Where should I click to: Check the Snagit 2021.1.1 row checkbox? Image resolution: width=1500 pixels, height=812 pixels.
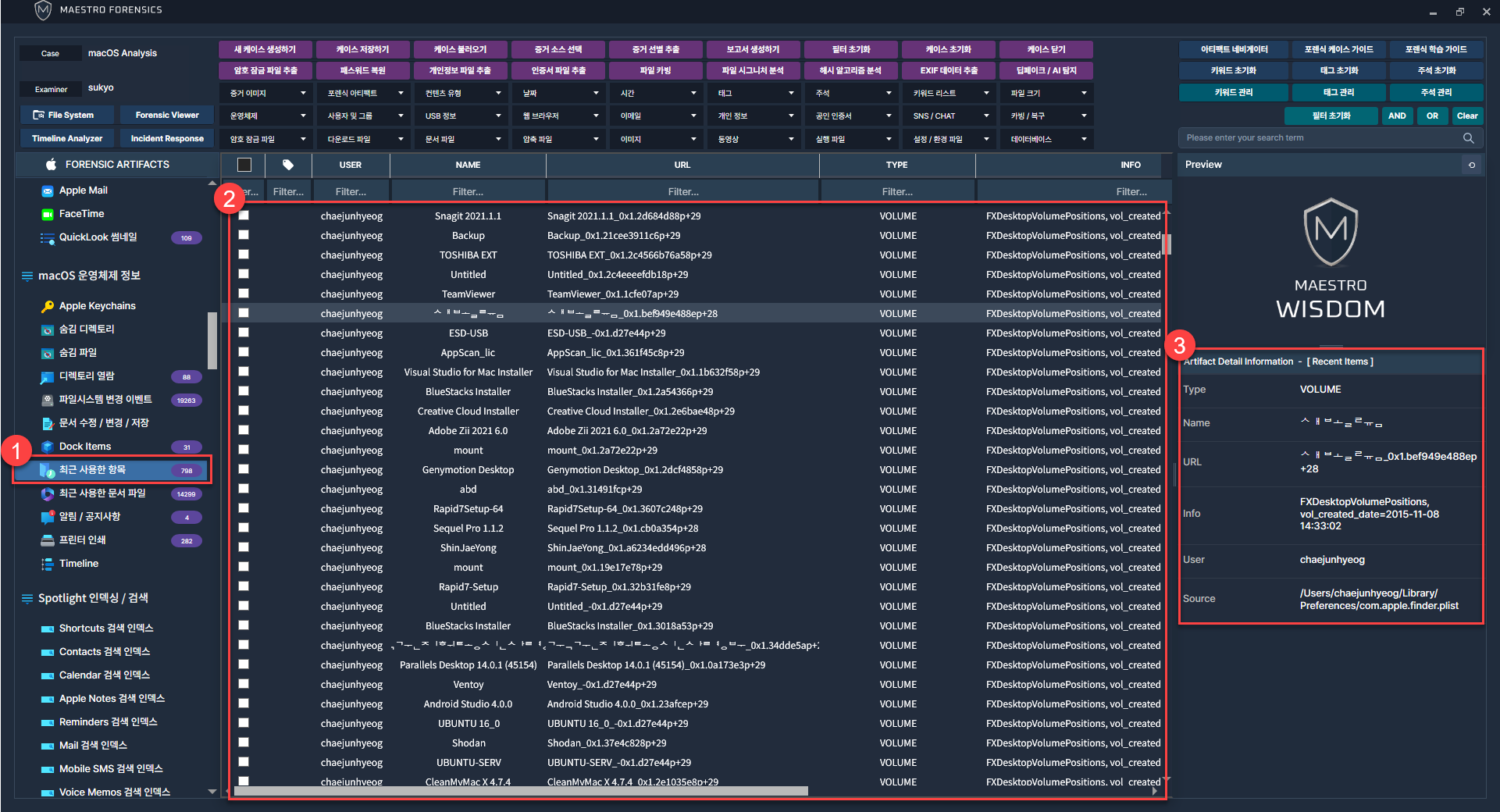click(244, 215)
